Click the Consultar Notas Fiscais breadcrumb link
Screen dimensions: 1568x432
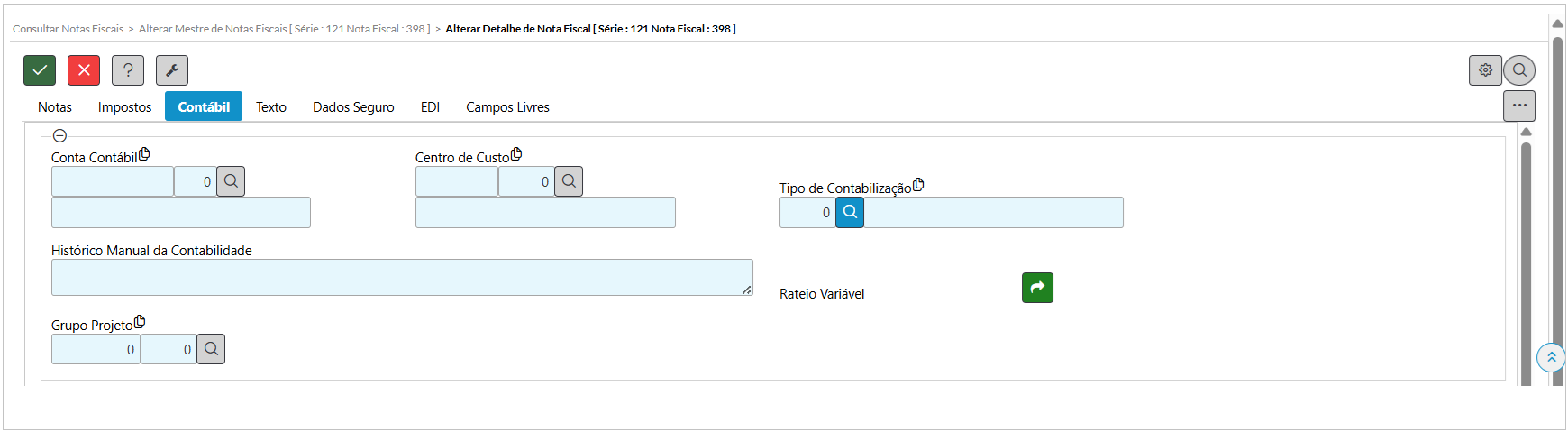(68, 29)
